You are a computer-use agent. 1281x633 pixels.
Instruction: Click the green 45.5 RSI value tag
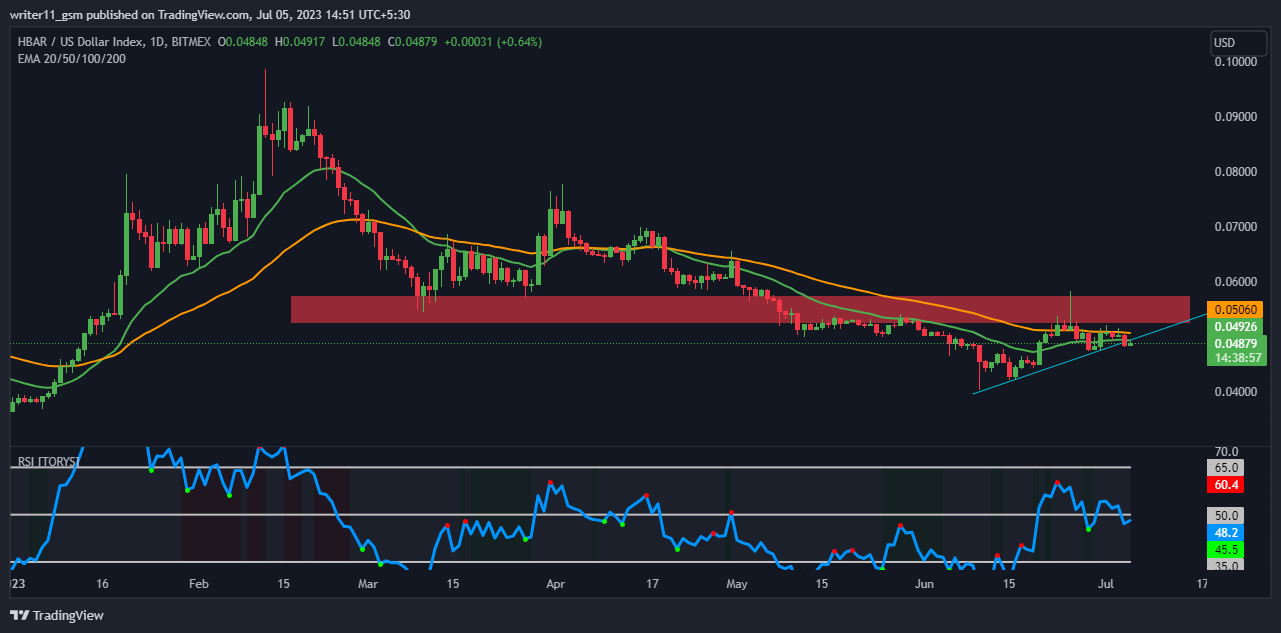click(x=1227, y=549)
